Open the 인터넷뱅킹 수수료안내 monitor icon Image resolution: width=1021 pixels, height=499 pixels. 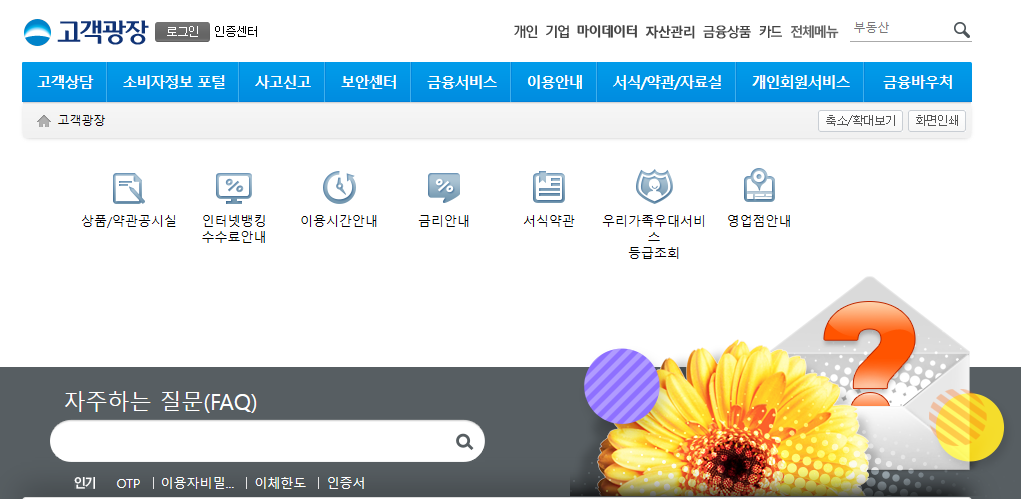point(234,188)
